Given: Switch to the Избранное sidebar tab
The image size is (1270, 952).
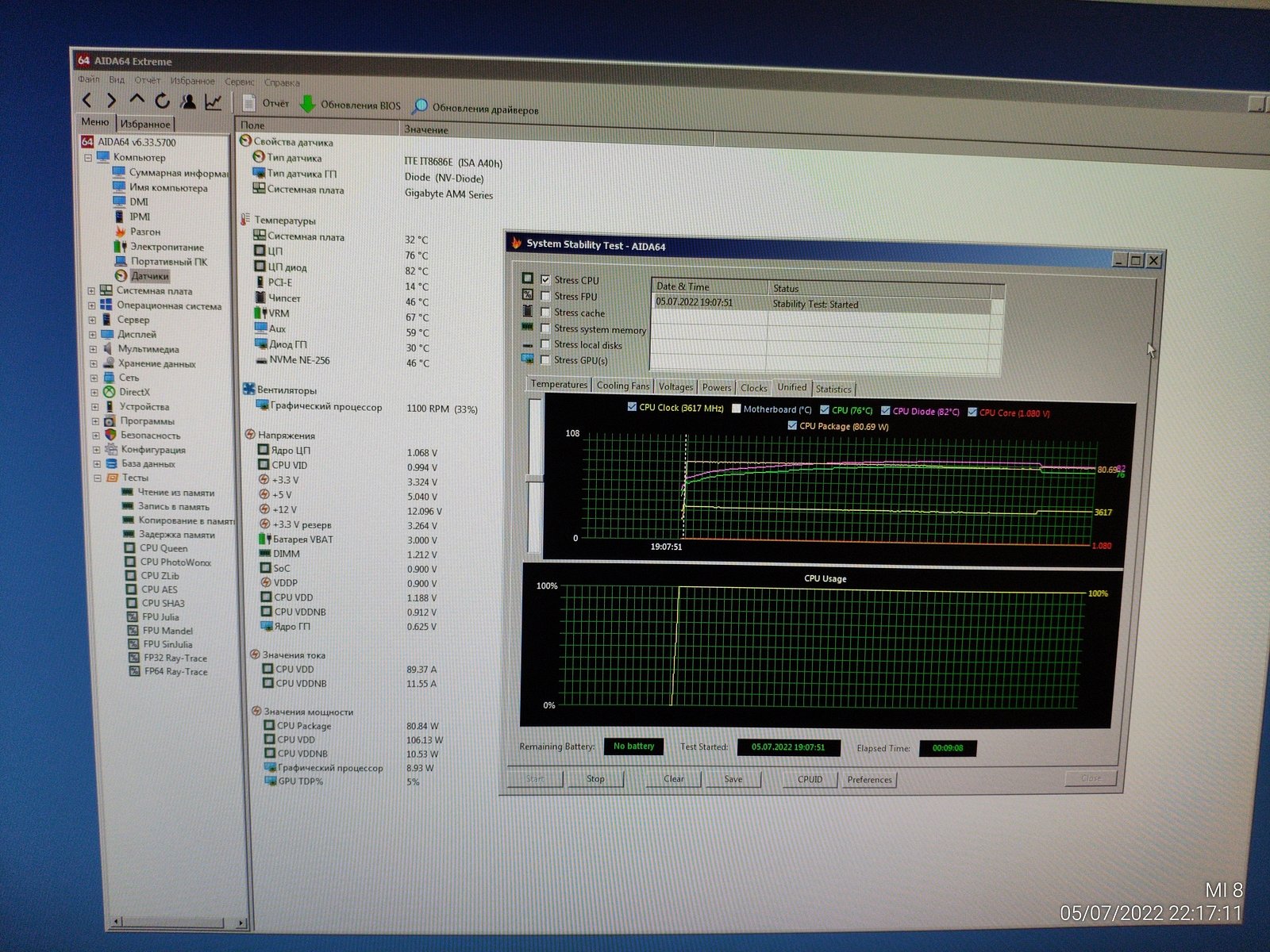Looking at the screenshot, I should (145, 124).
